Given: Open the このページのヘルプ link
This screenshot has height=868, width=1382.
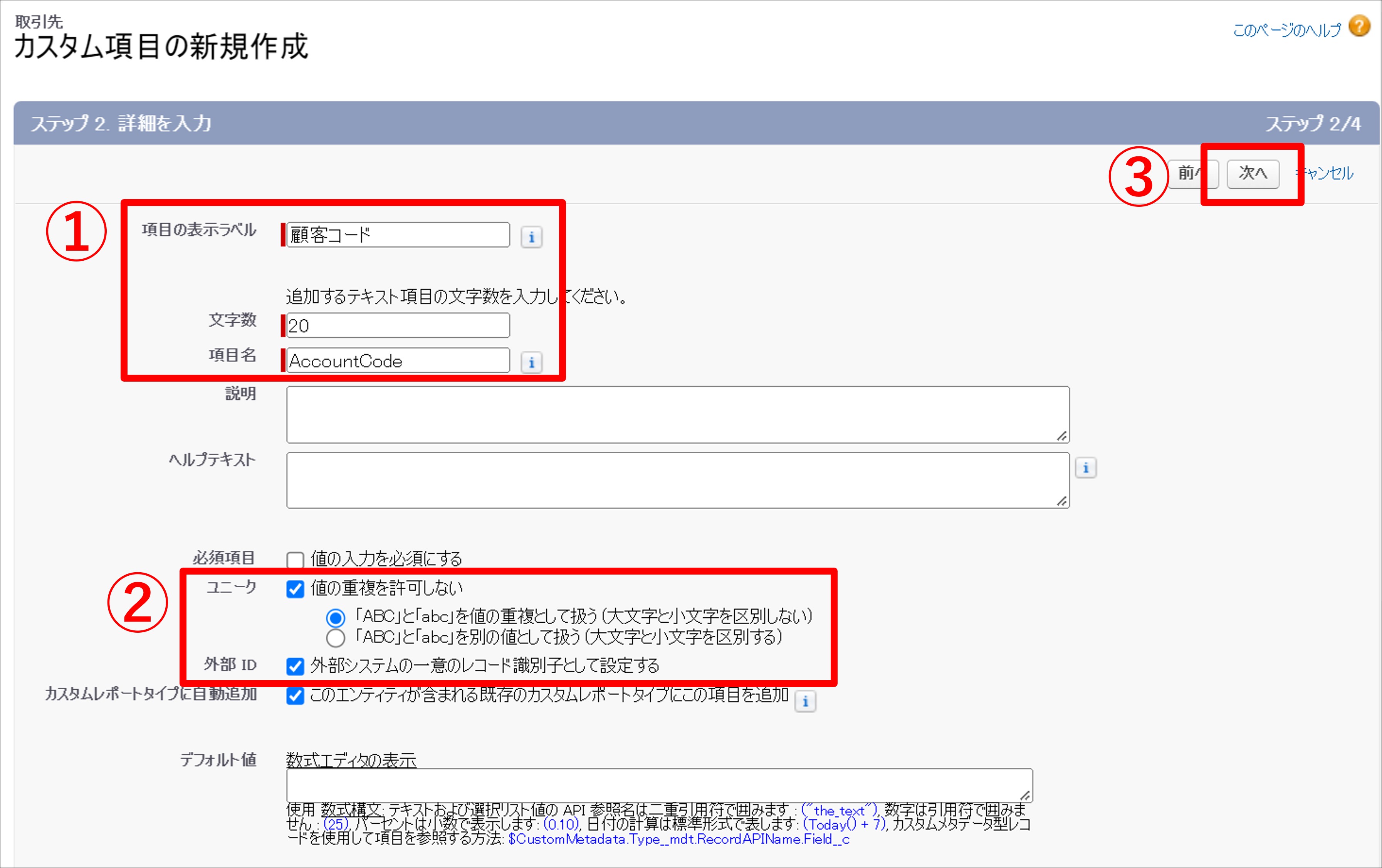Looking at the screenshot, I should (x=1287, y=29).
